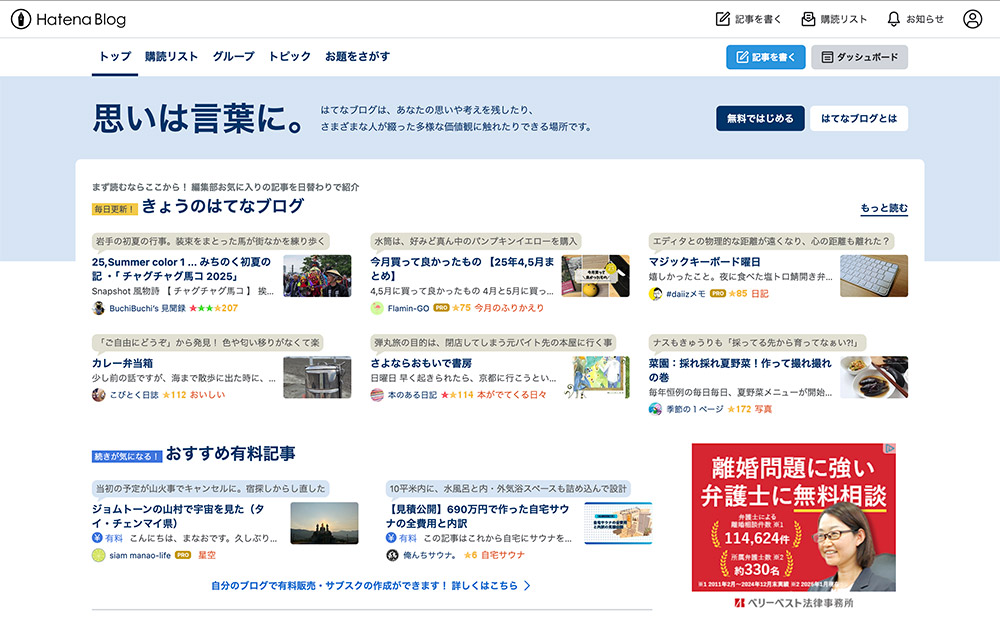1000x626 pixels.
Task: Open the 菜園：採れ採れ夏野菜 article
Action: click(x=740, y=370)
